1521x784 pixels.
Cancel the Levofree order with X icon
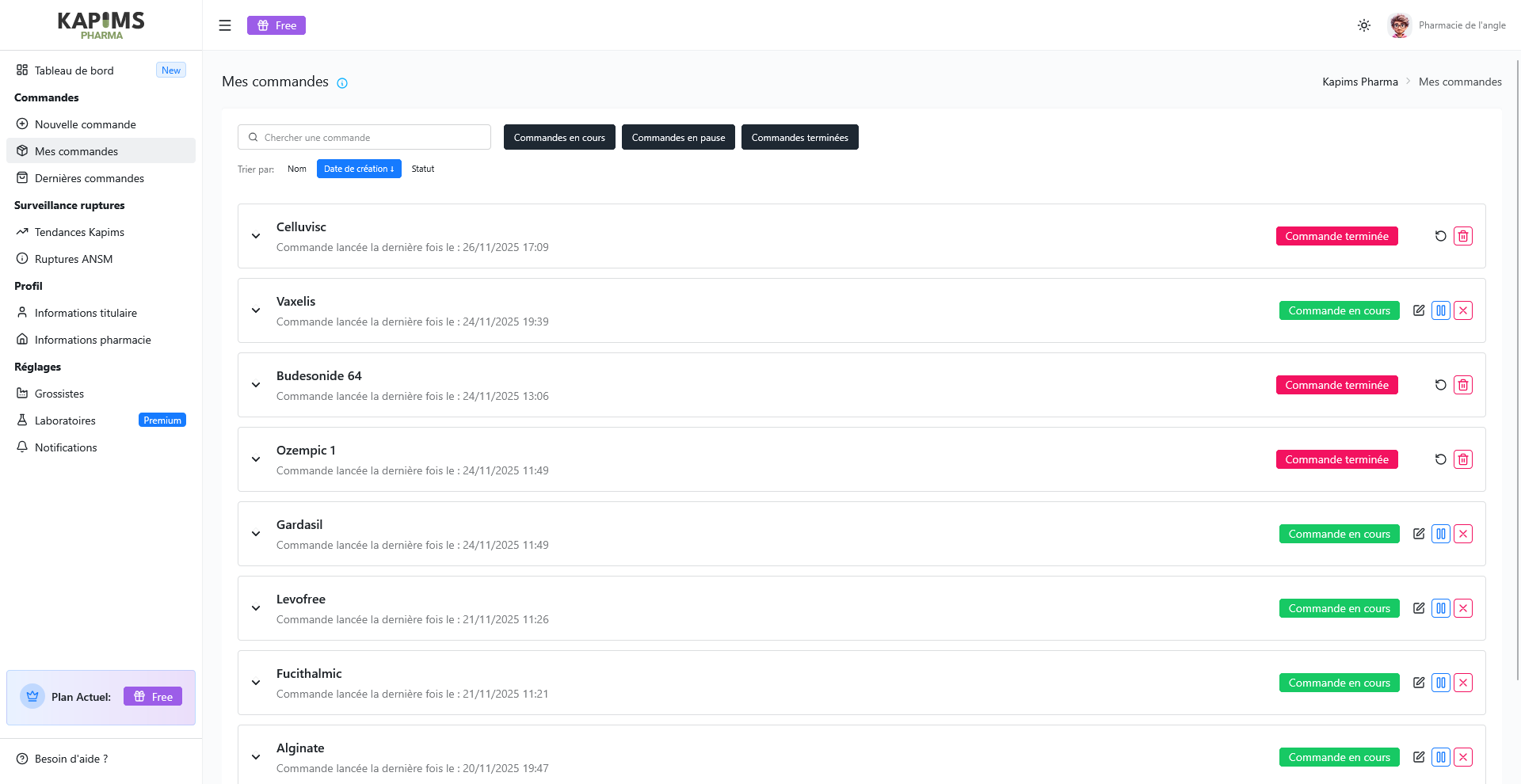tap(1463, 608)
